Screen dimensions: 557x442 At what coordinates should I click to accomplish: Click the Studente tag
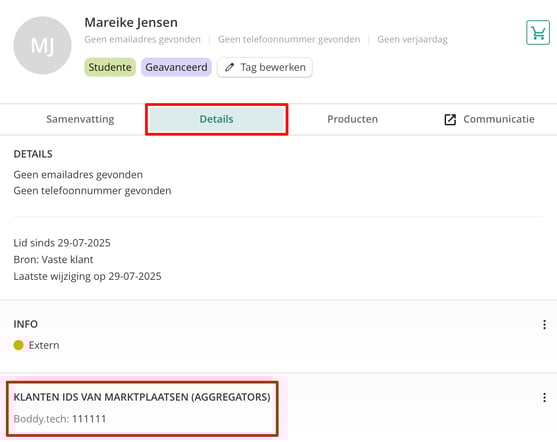[x=110, y=67]
